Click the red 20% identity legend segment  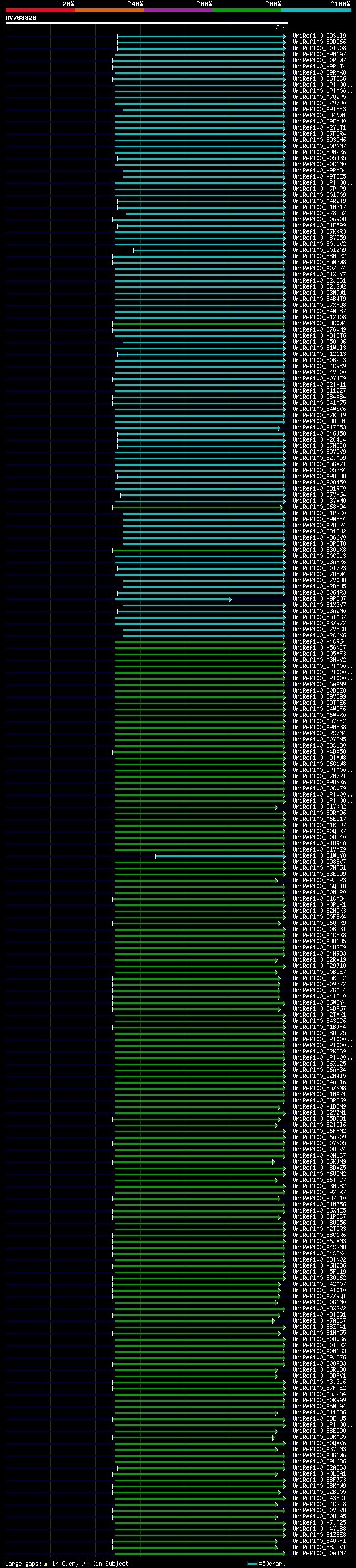coord(39,10)
